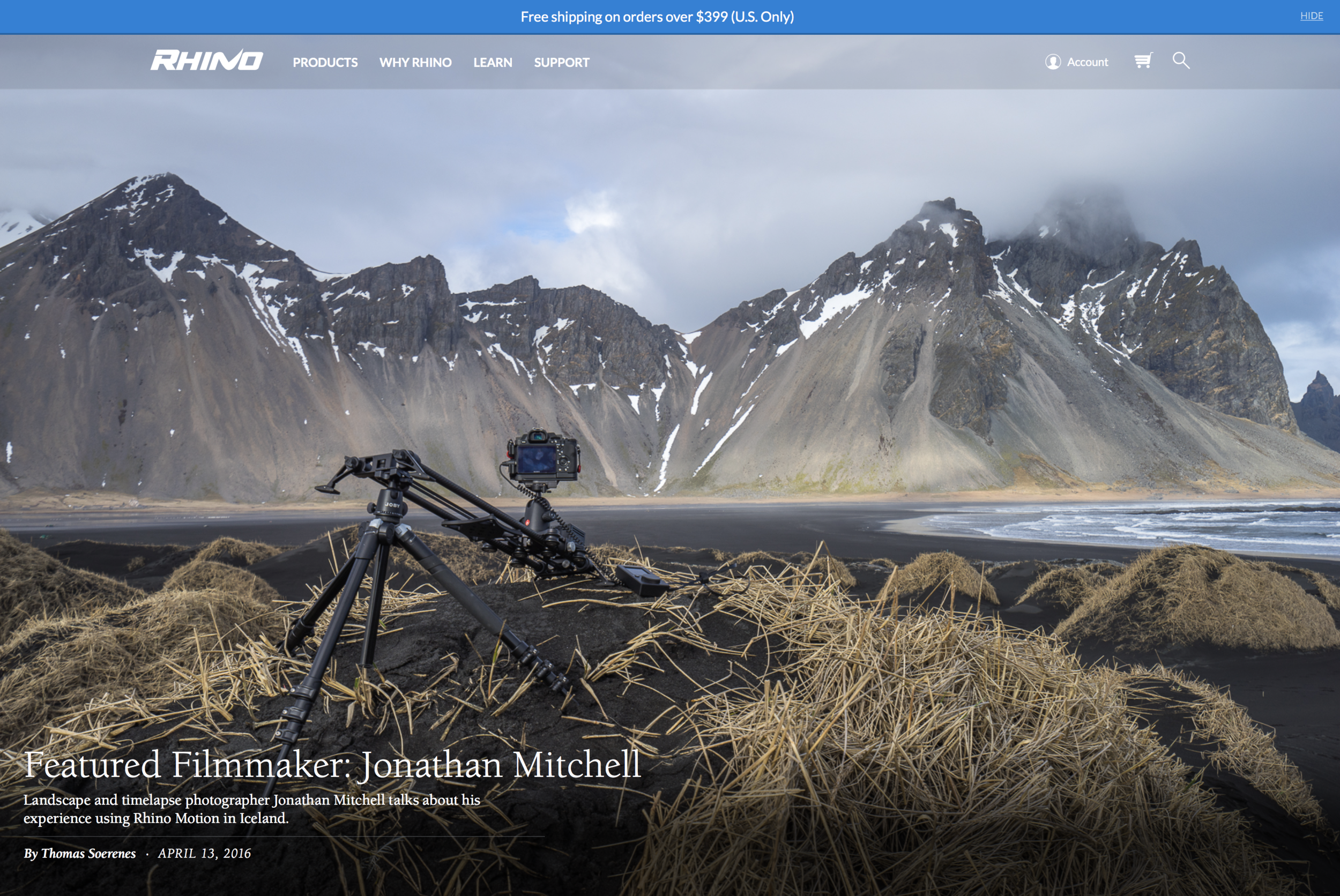Click the Rhino logo
Viewport: 1340px width, 896px height.
click(x=206, y=61)
